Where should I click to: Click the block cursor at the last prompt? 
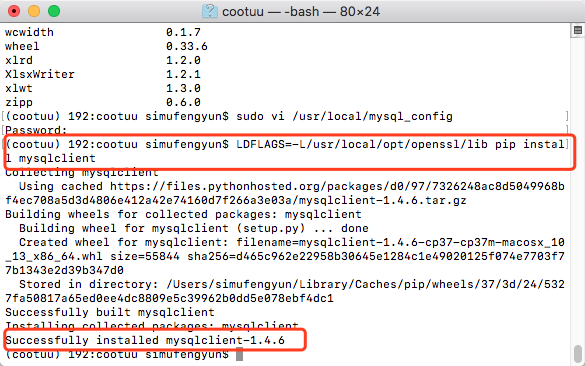coord(240,354)
